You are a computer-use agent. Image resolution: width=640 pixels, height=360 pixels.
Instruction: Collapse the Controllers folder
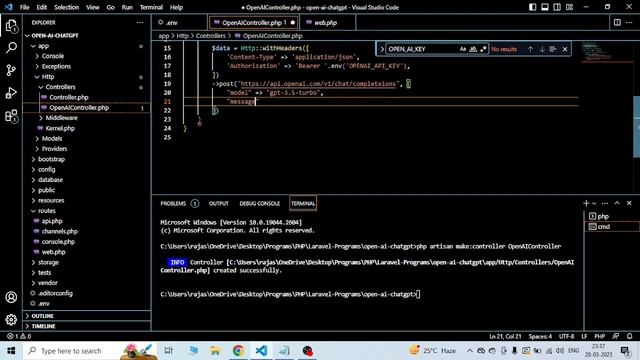click(60, 87)
